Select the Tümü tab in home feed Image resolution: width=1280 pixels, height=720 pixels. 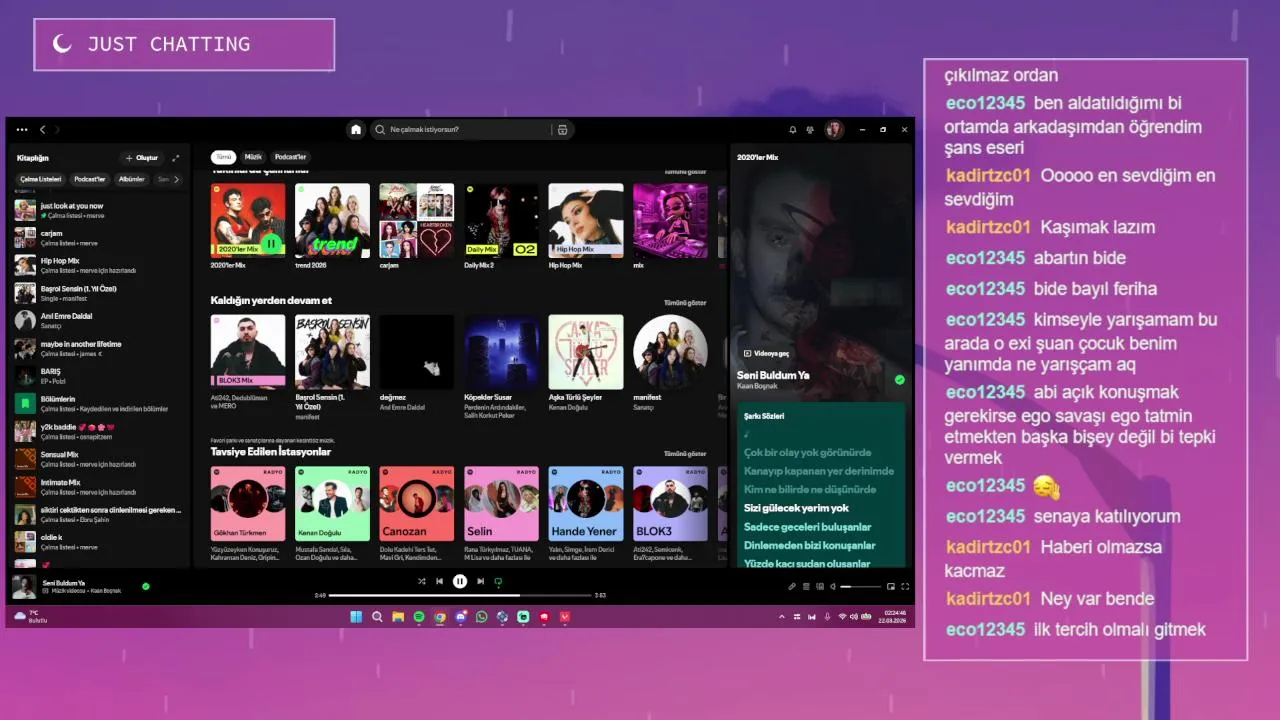click(x=224, y=157)
